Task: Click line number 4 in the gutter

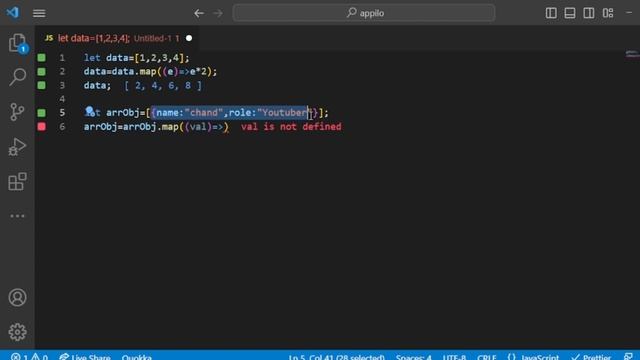Action: point(62,99)
